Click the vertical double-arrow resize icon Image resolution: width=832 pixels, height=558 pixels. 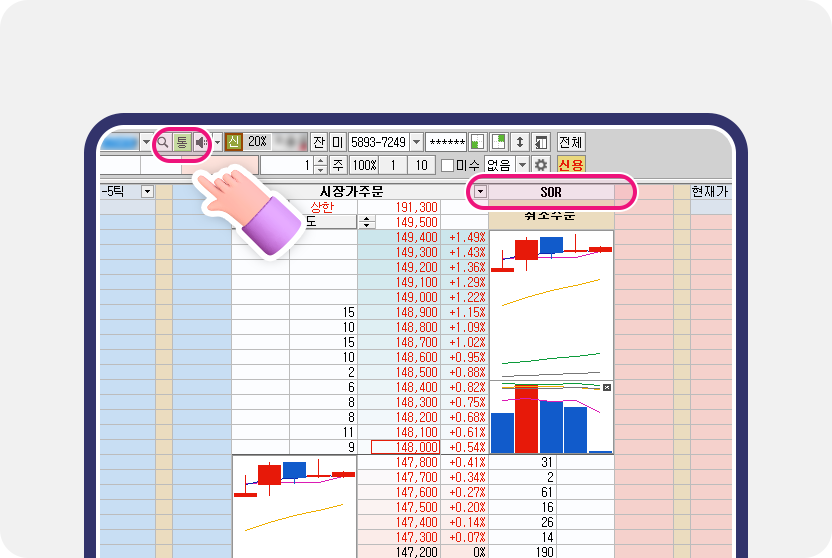click(520, 142)
